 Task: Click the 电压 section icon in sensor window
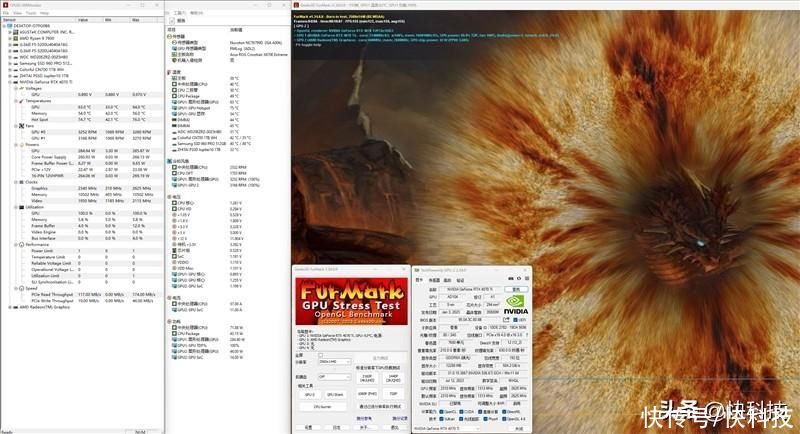(x=169, y=197)
